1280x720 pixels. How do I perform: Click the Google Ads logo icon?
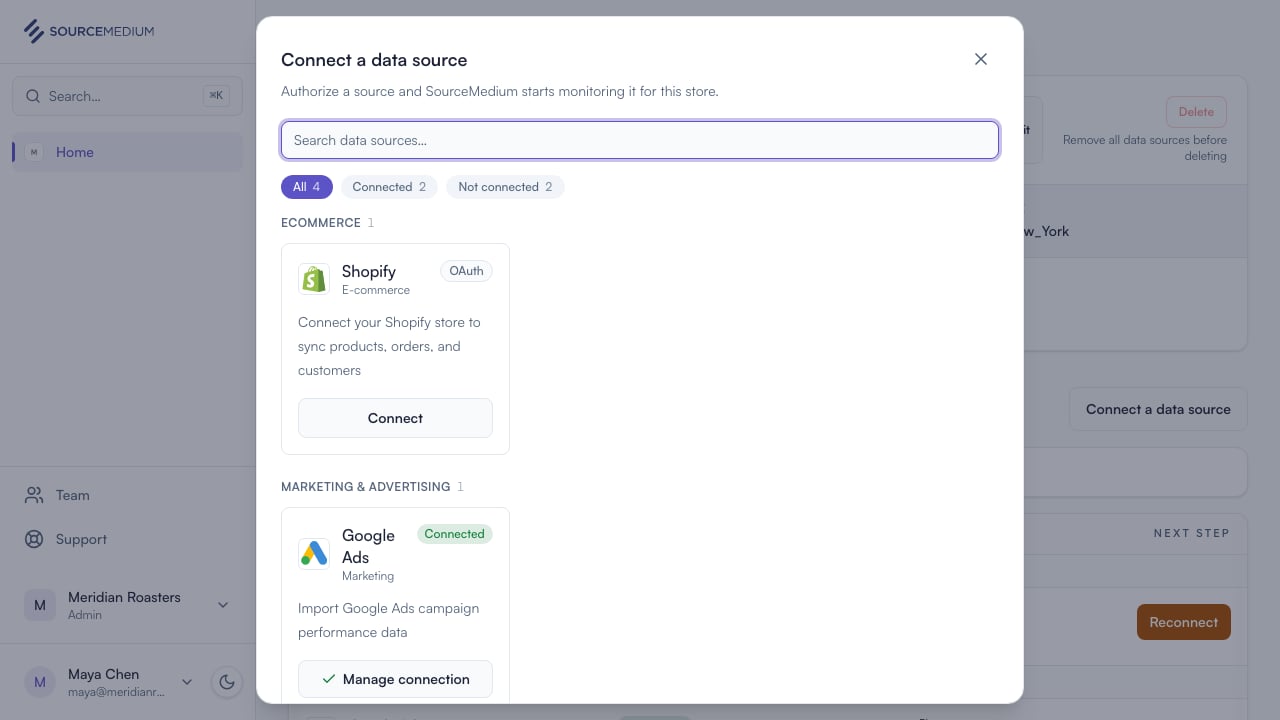[314, 553]
